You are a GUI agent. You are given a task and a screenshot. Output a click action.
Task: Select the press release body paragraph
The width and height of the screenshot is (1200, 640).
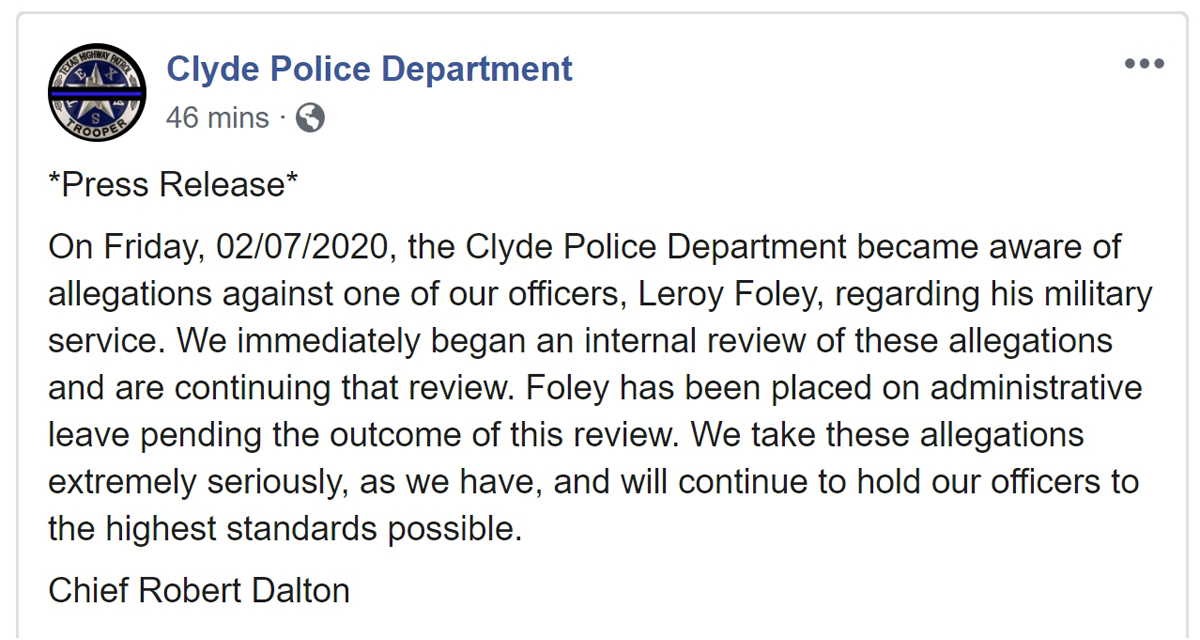(600, 387)
